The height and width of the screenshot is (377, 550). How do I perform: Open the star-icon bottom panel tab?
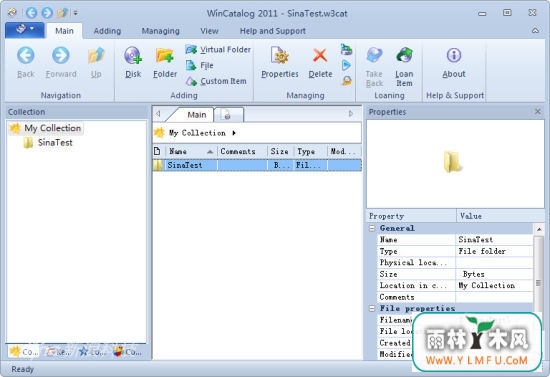click(x=92, y=351)
